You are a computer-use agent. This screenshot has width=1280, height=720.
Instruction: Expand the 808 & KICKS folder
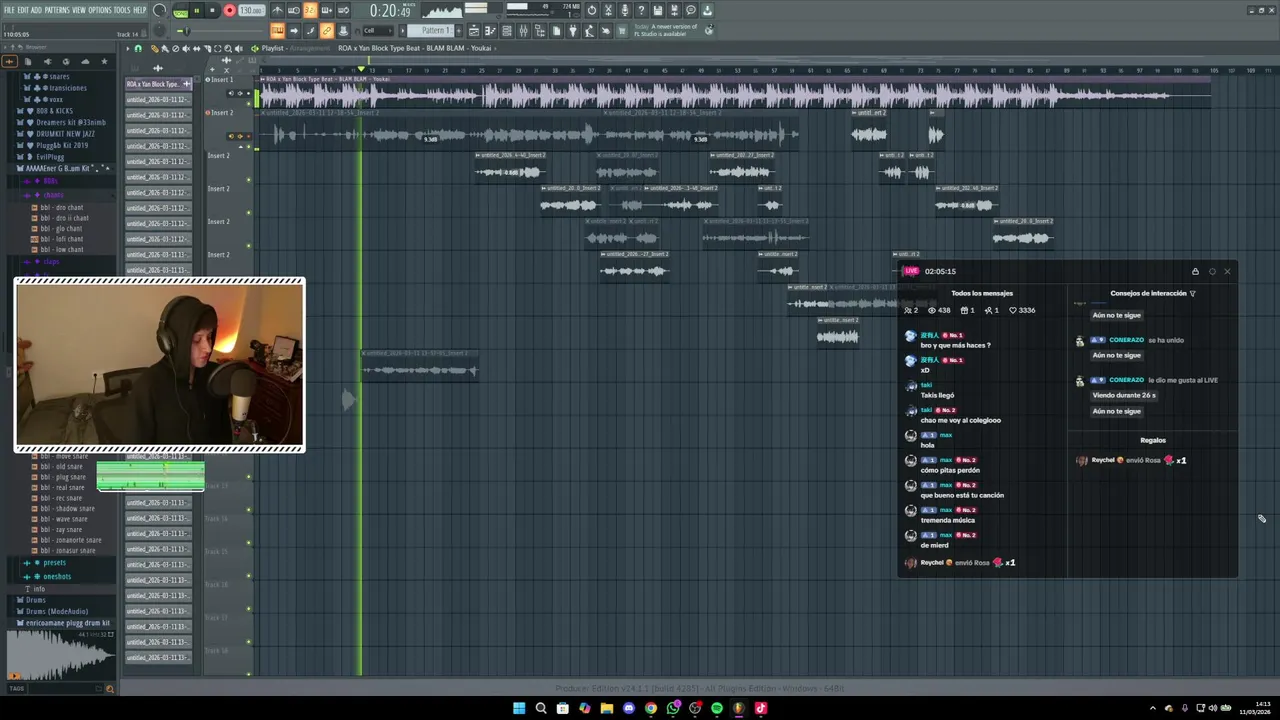(54, 111)
